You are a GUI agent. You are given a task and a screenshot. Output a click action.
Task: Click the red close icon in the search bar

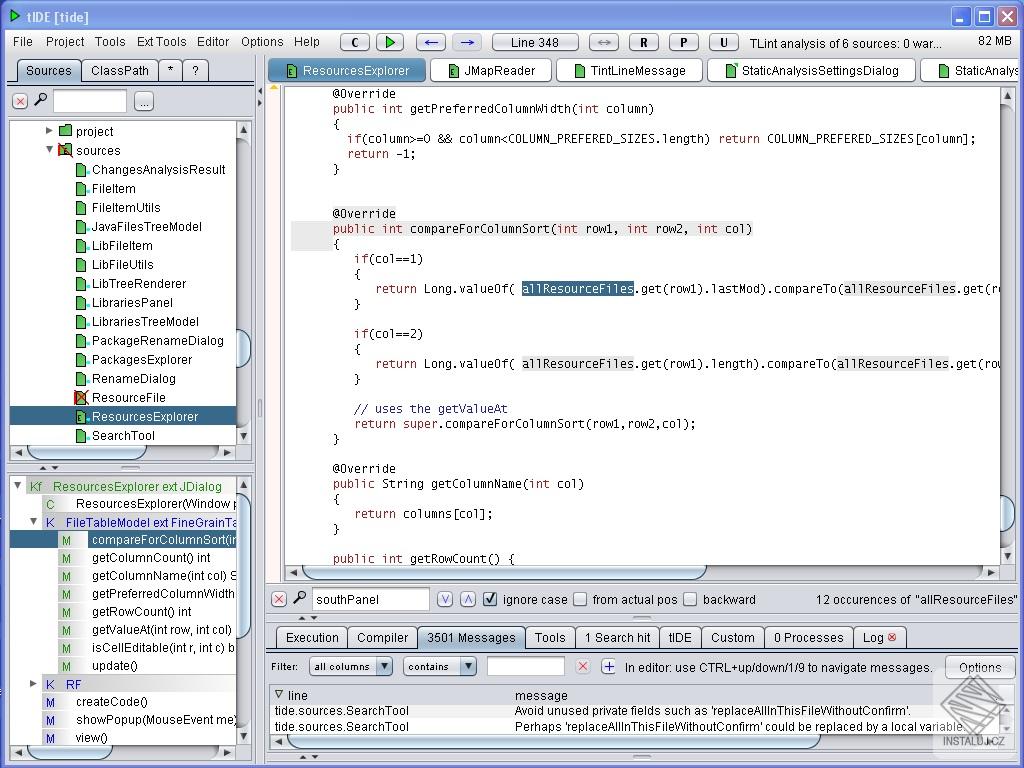(278, 599)
